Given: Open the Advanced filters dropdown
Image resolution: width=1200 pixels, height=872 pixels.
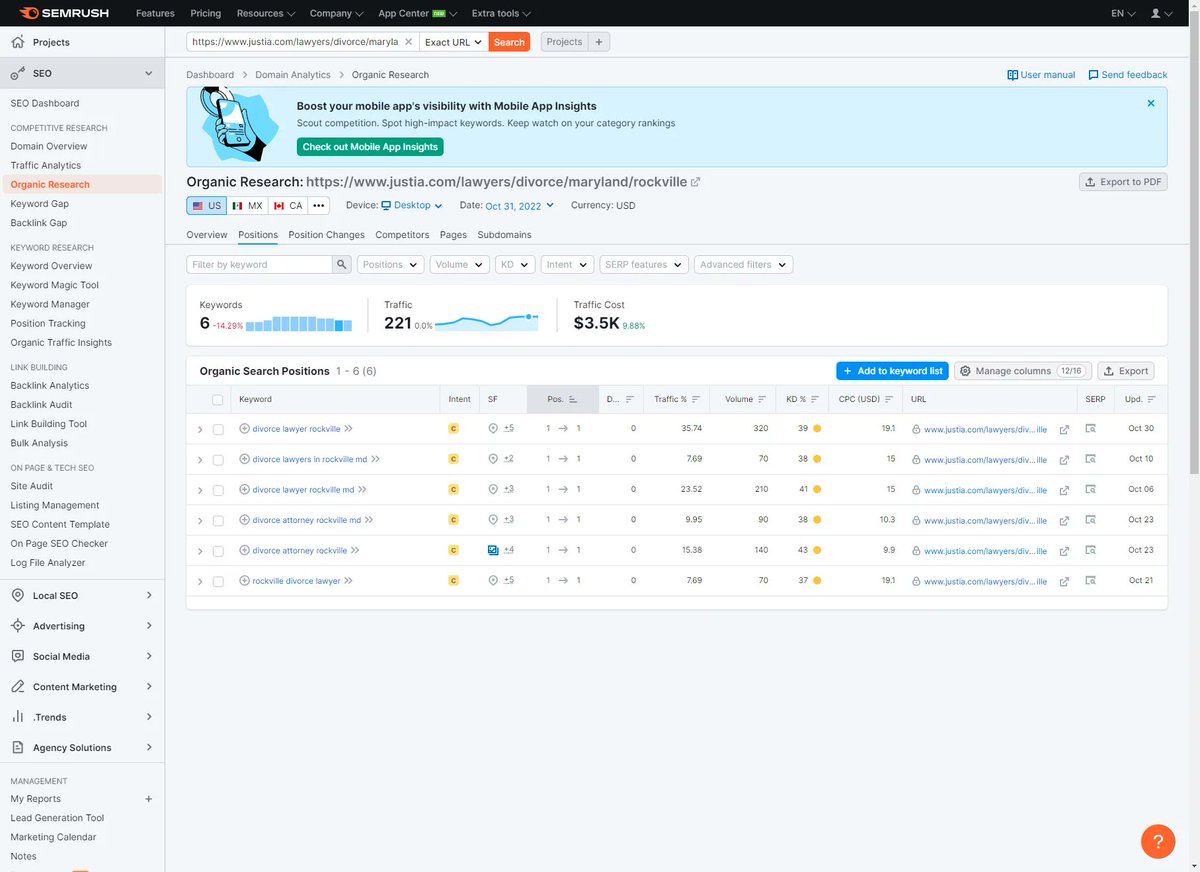Looking at the screenshot, I should [x=743, y=265].
